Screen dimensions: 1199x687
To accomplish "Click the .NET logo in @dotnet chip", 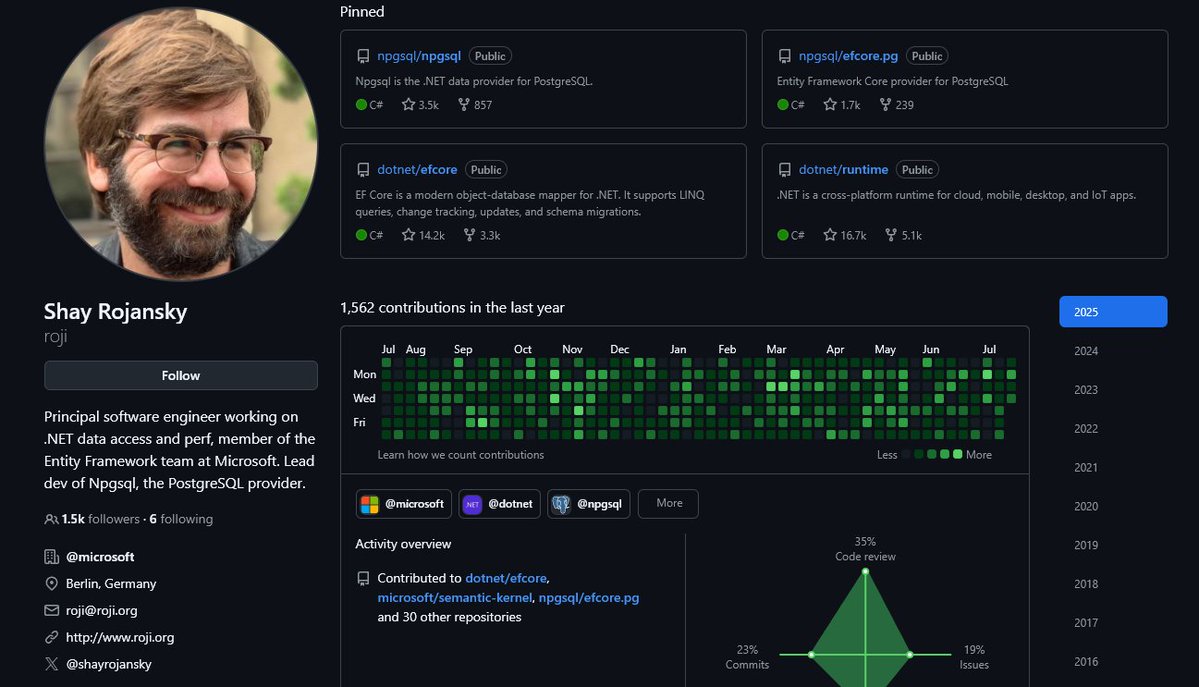I will tap(473, 504).
